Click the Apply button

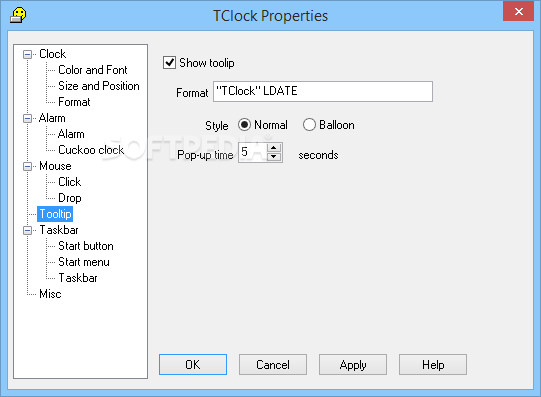[353, 365]
